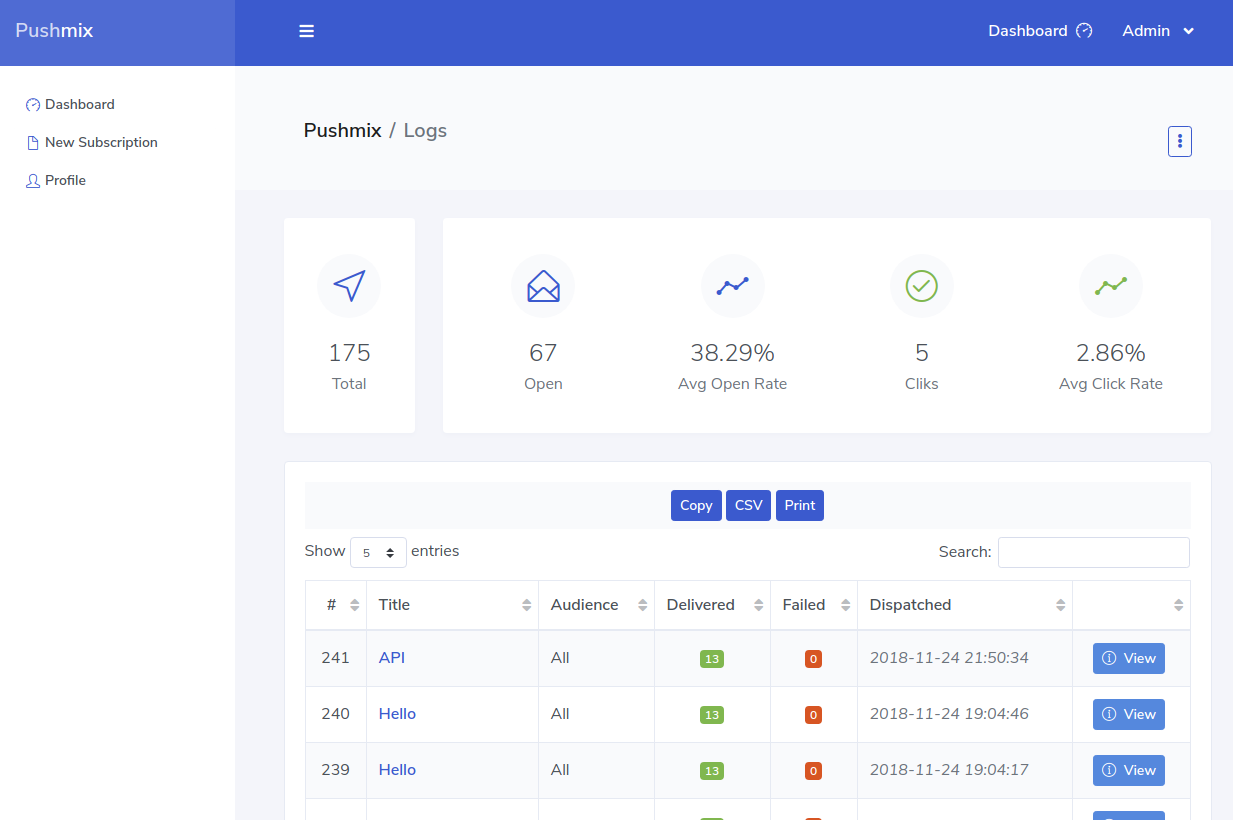Expand the Admin user dropdown

click(1158, 31)
